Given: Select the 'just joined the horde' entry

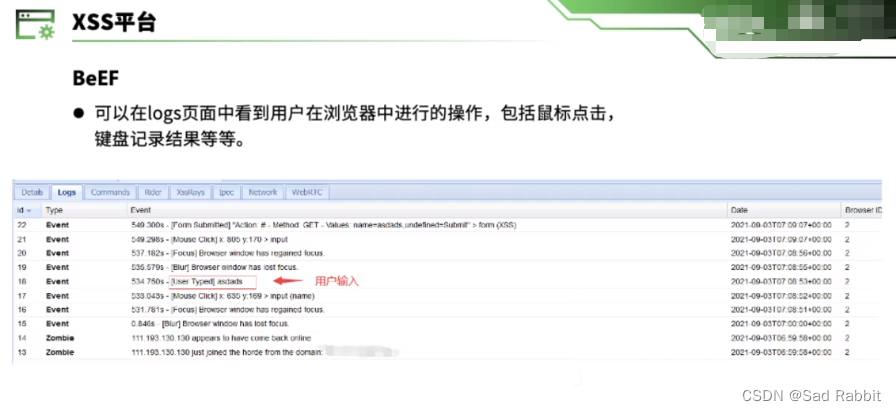Looking at the screenshot, I should tap(227, 353).
